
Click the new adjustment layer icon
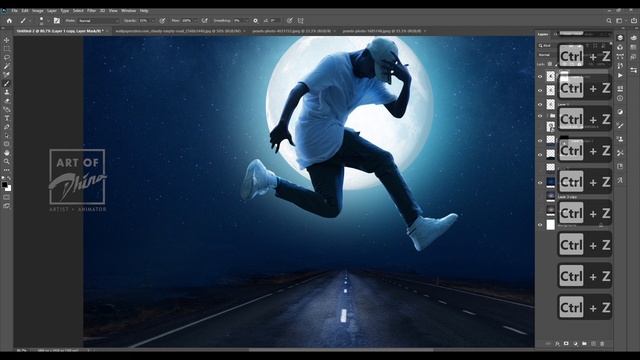click(576, 344)
